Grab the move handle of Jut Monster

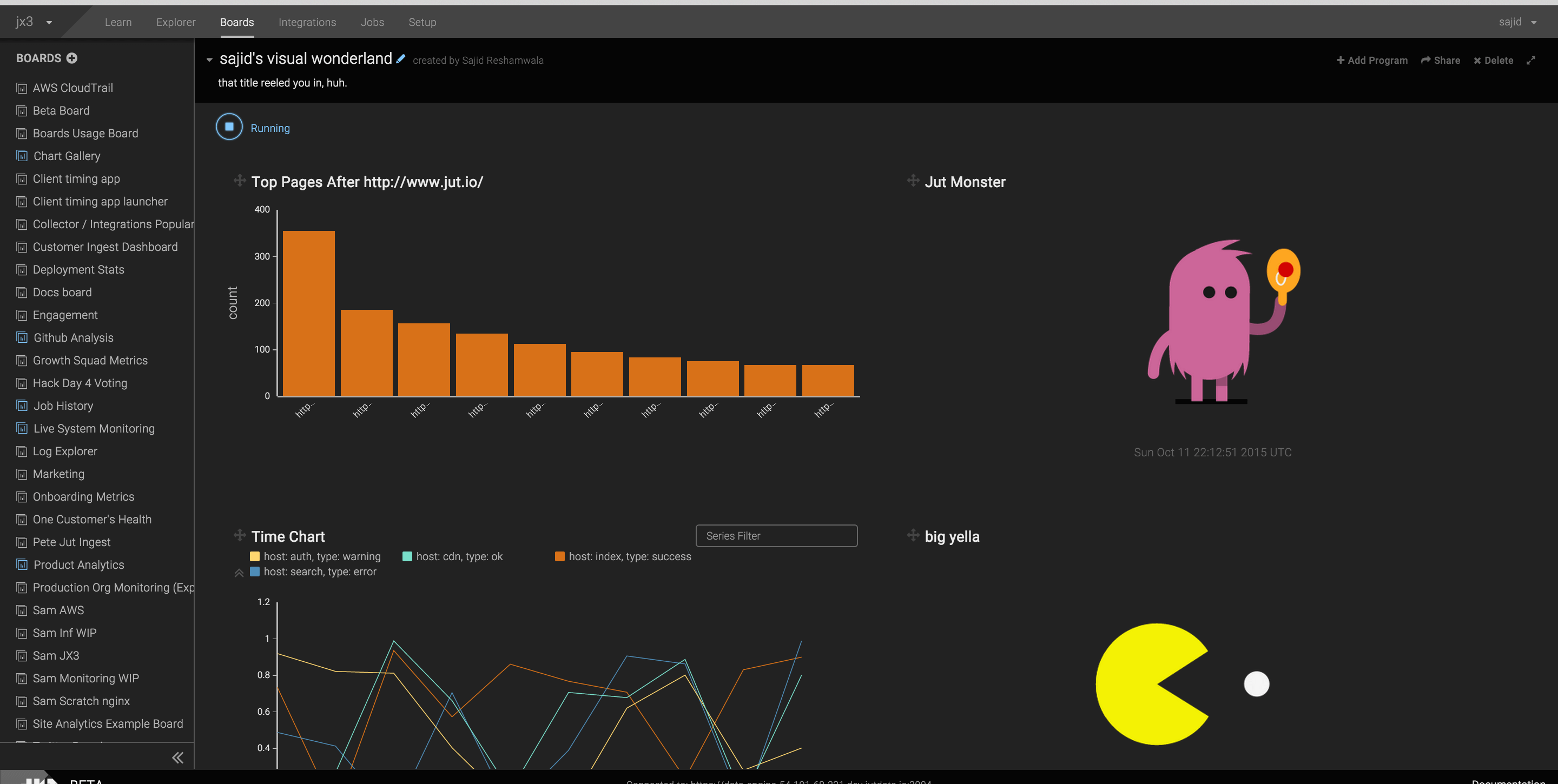pyautogui.click(x=913, y=180)
